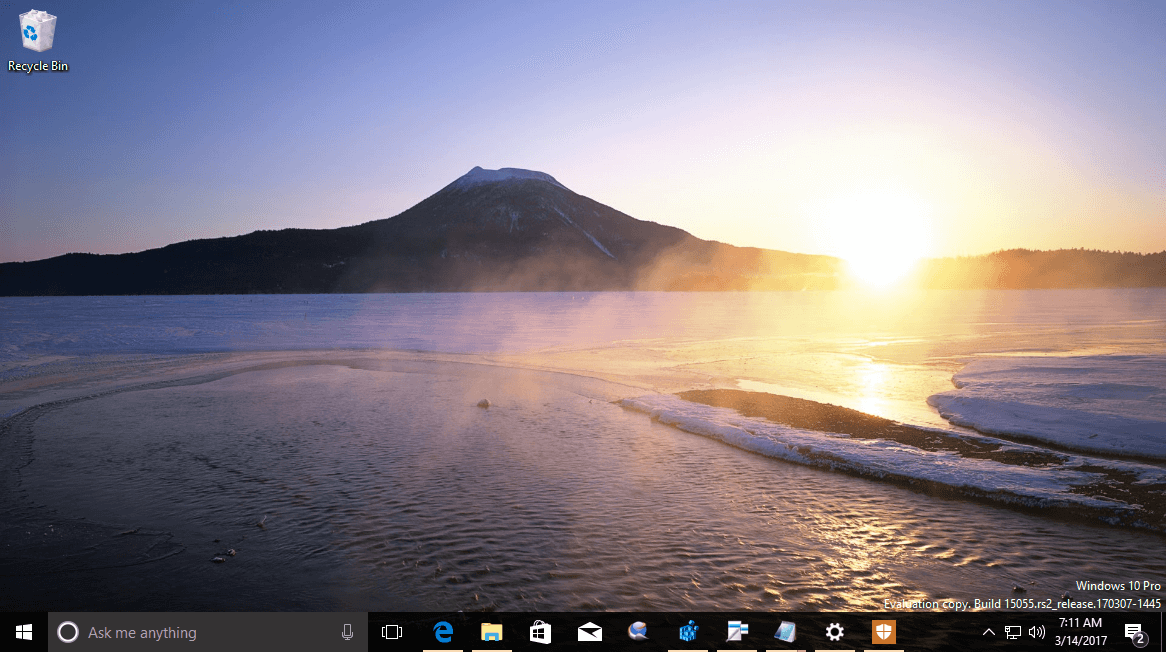Image resolution: width=1166 pixels, height=652 pixels.
Task: Open Windows Defender Security Center
Action: (x=883, y=631)
